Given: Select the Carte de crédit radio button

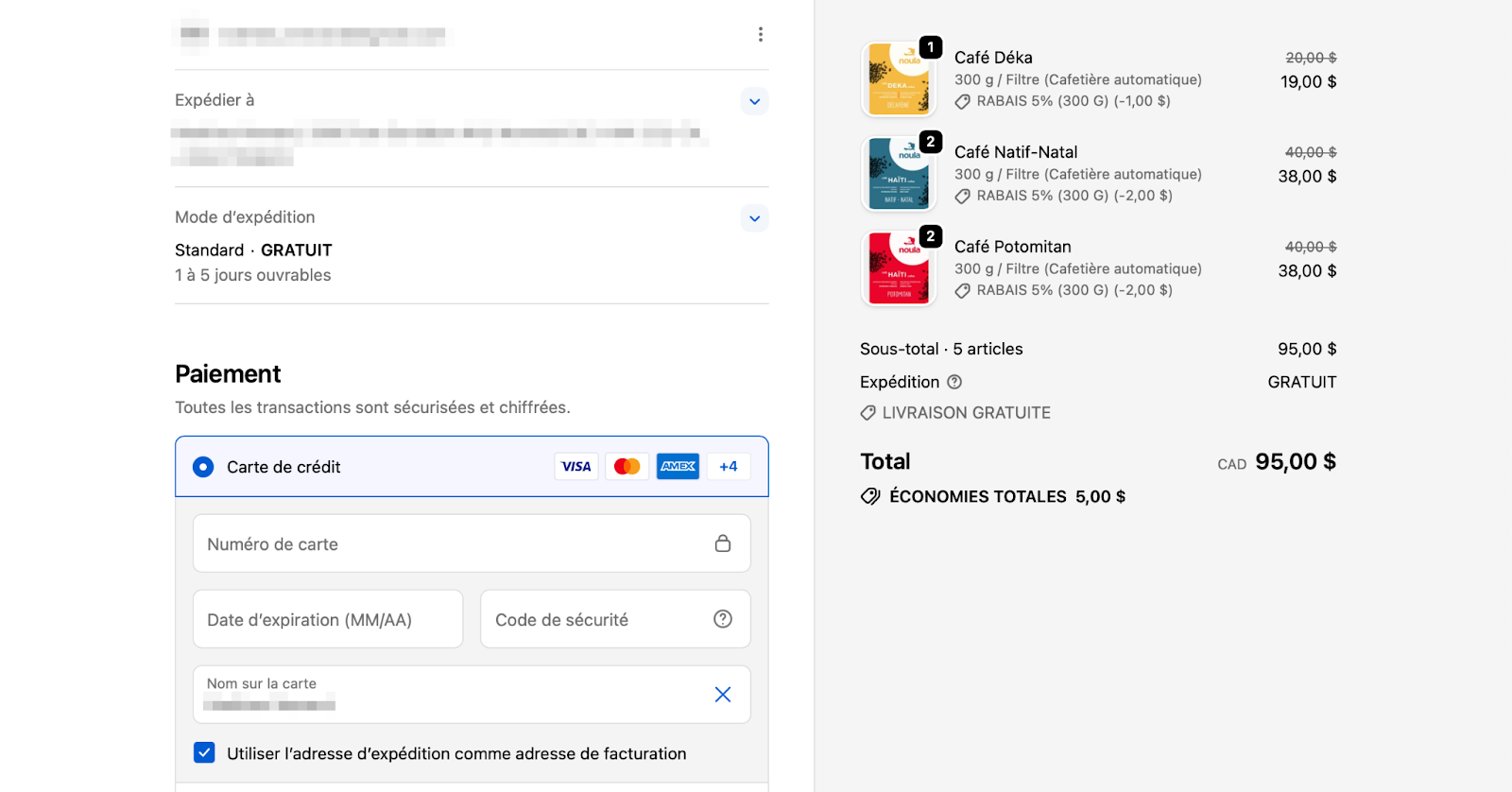Looking at the screenshot, I should point(203,467).
